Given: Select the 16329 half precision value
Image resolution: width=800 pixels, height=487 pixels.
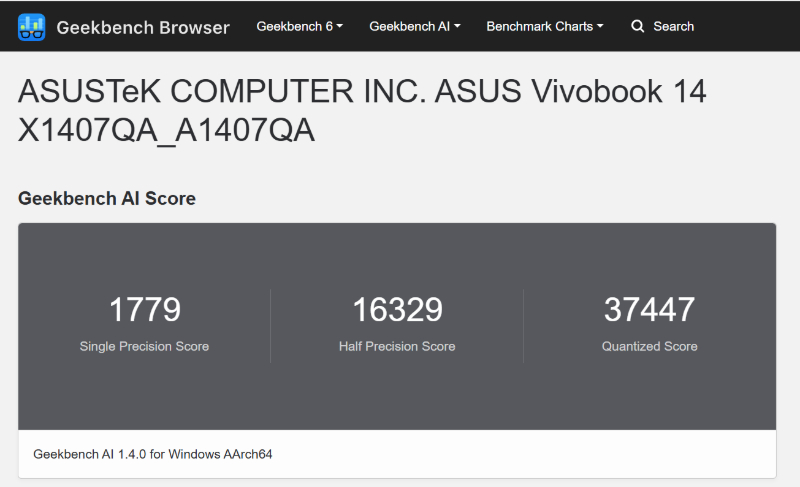Looking at the screenshot, I should (x=397, y=310).
